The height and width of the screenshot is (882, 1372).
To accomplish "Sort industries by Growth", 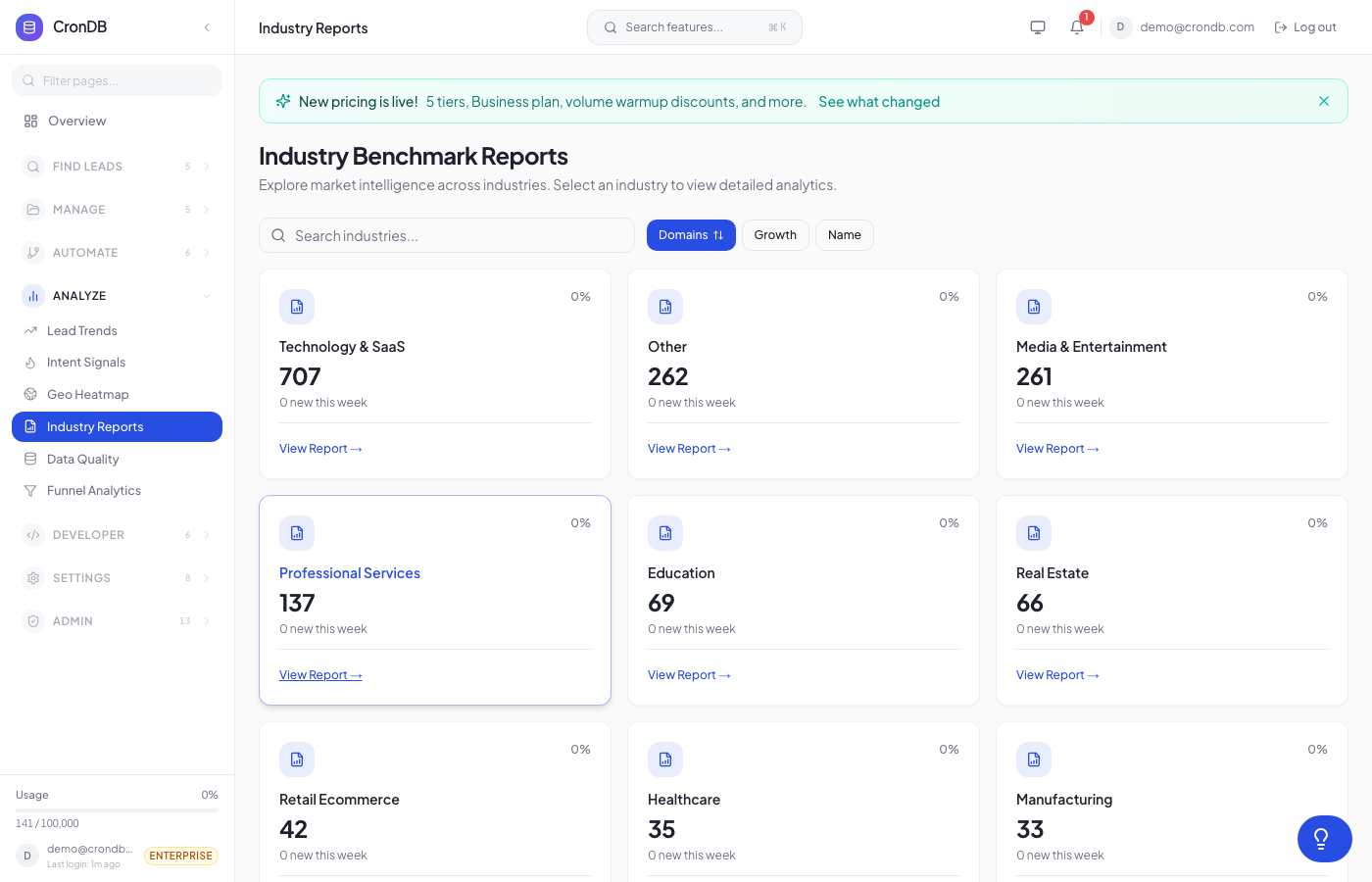I will [x=775, y=235].
